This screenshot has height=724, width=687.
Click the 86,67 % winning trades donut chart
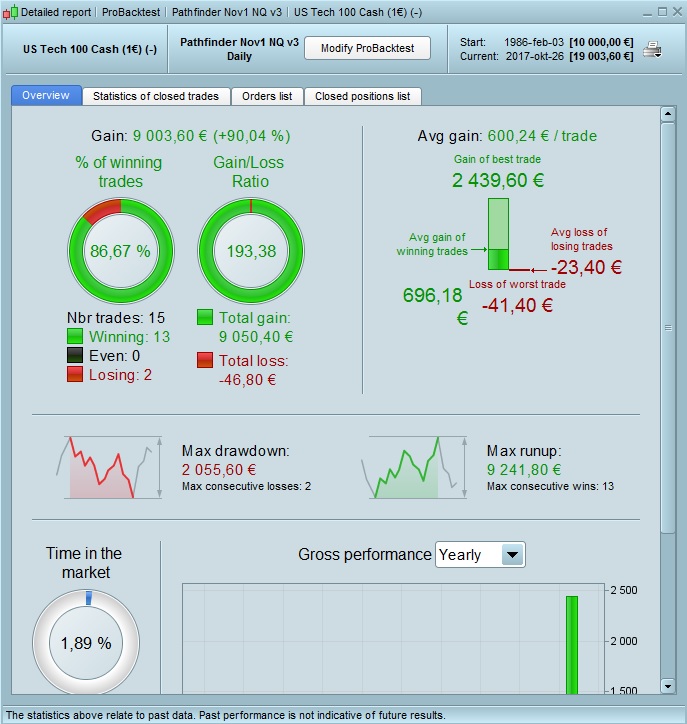coord(121,251)
